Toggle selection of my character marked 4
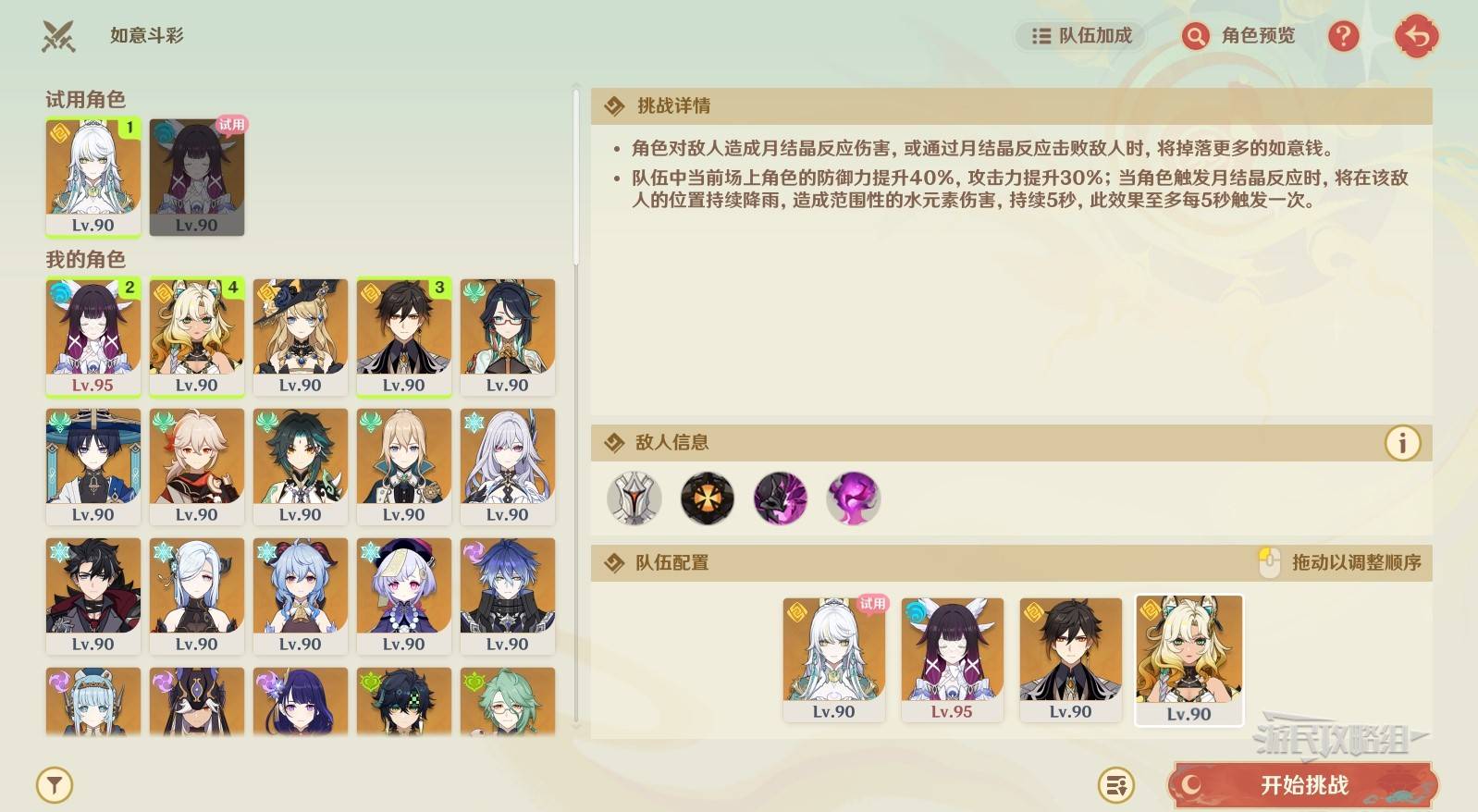Viewport: 1478px width, 812px height. click(197, 338)
